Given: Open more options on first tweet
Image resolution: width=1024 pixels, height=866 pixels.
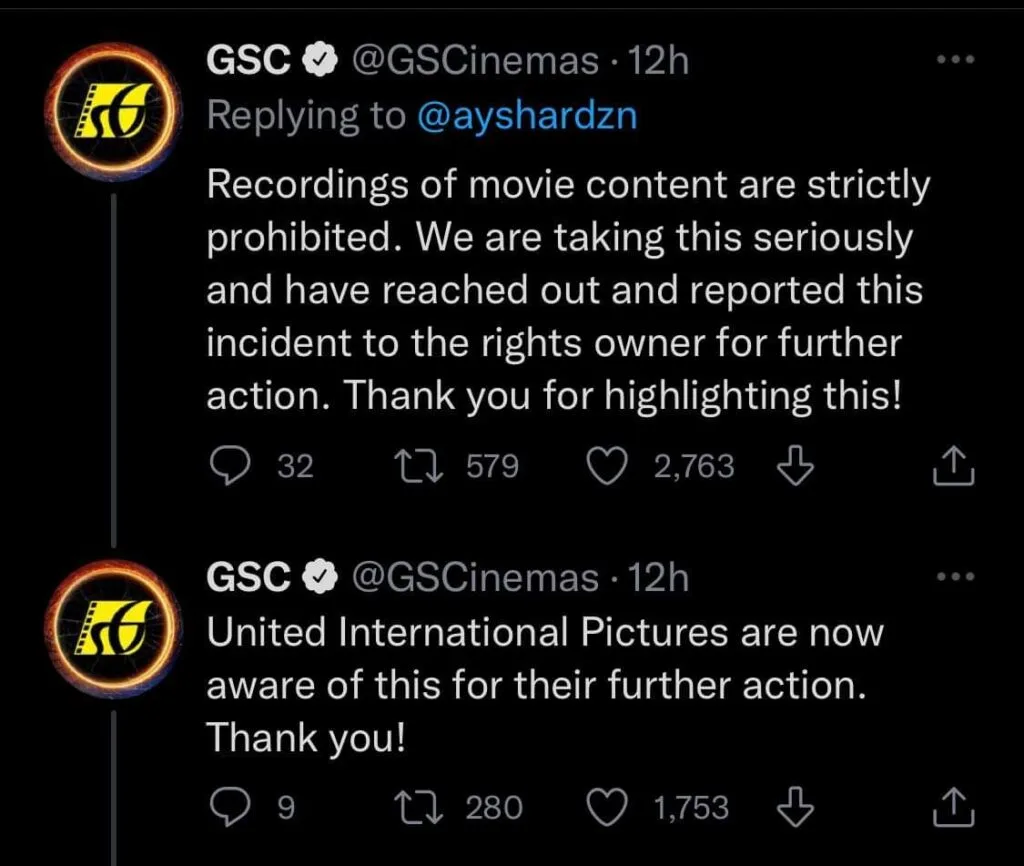Looking at the screenshot, I should click(x=953, y=60).
